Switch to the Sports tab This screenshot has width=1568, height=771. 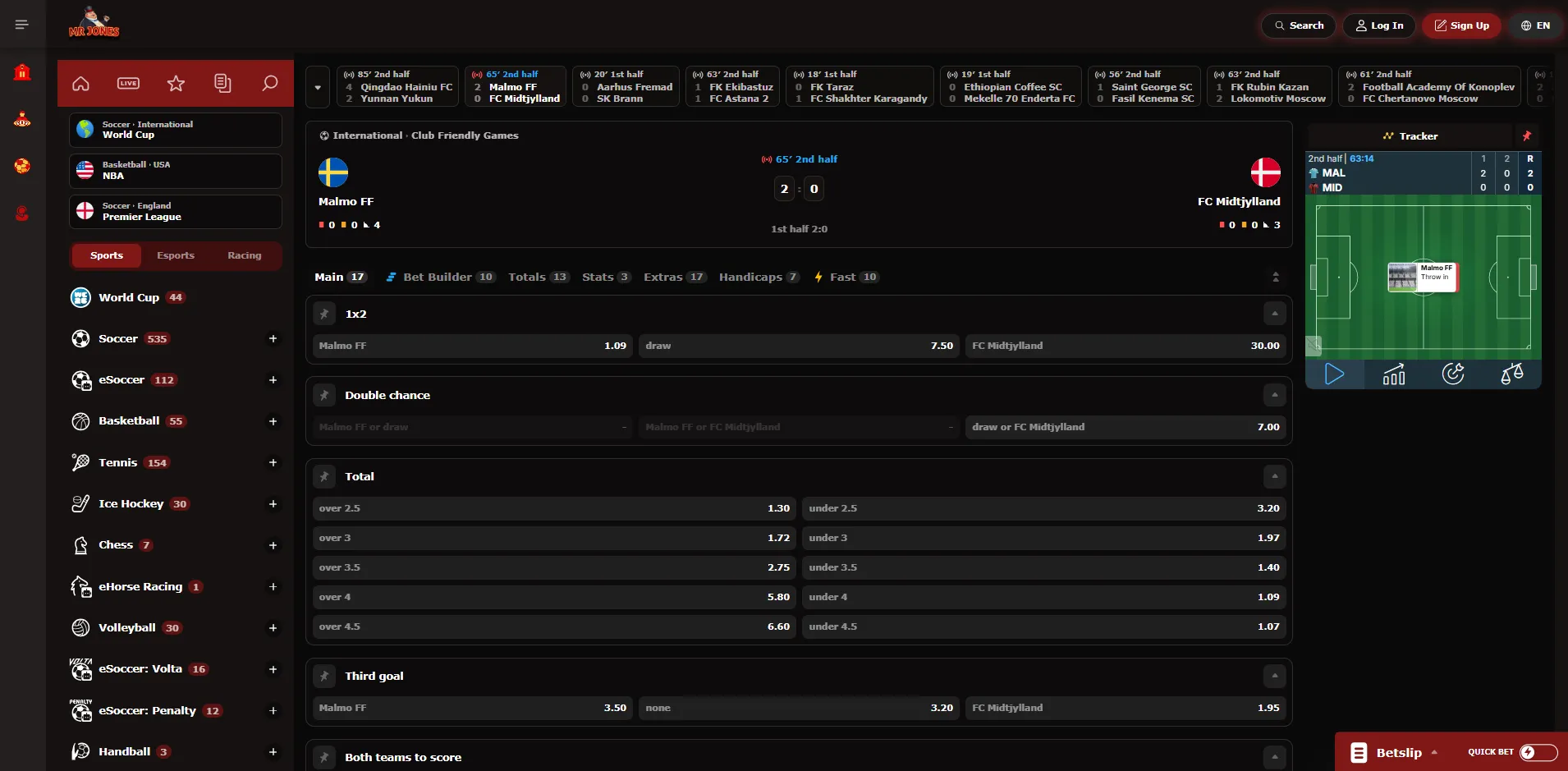point(107,255)
